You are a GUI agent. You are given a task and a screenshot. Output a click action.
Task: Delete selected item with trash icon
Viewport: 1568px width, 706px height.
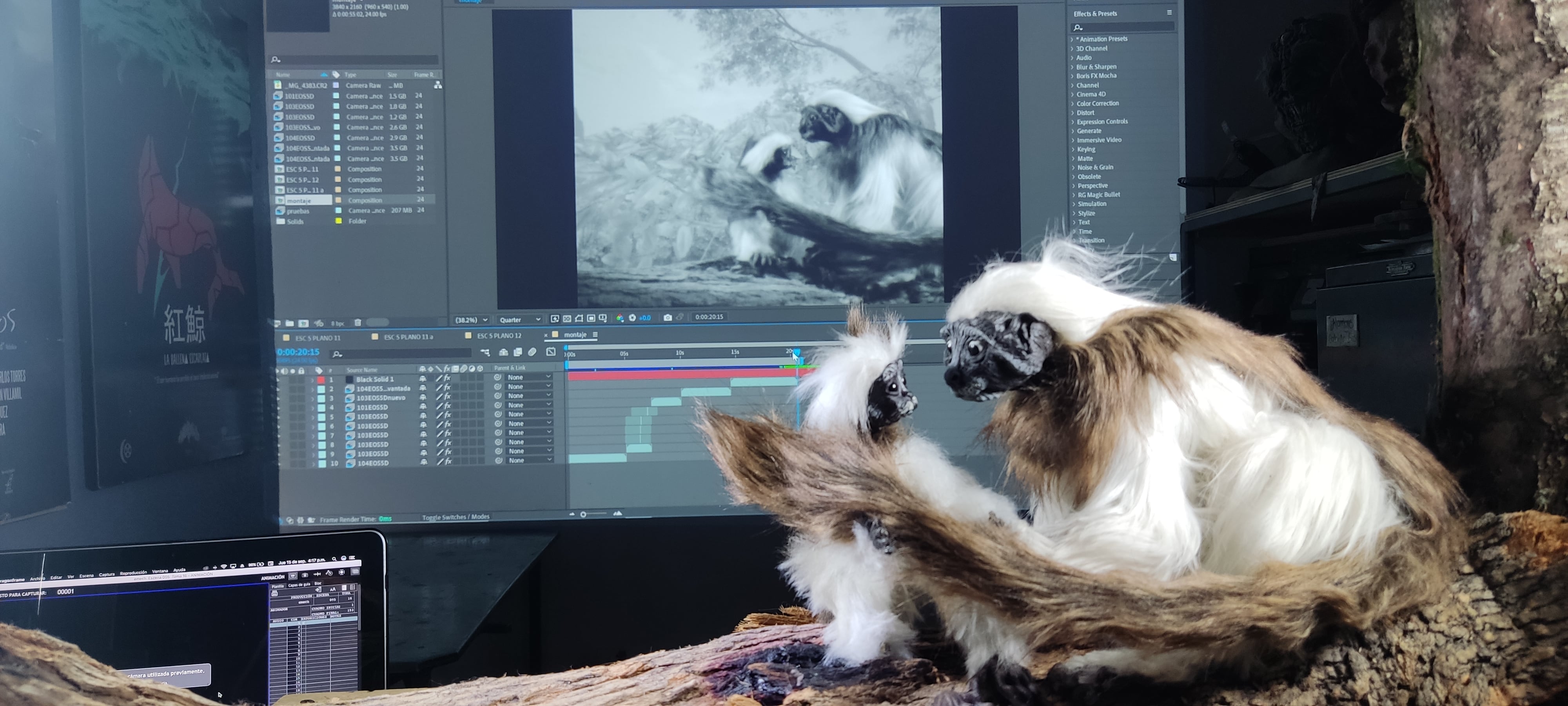pos(358,323)
